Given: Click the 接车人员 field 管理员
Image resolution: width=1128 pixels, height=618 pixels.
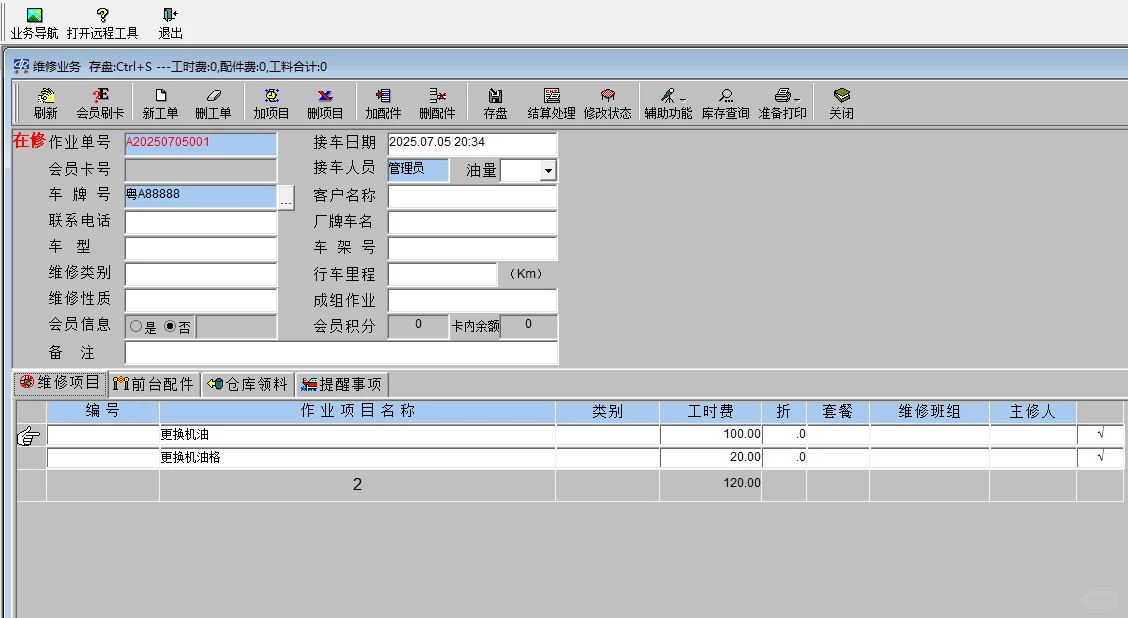Looking at the screenshot, I should click(418, 170).
